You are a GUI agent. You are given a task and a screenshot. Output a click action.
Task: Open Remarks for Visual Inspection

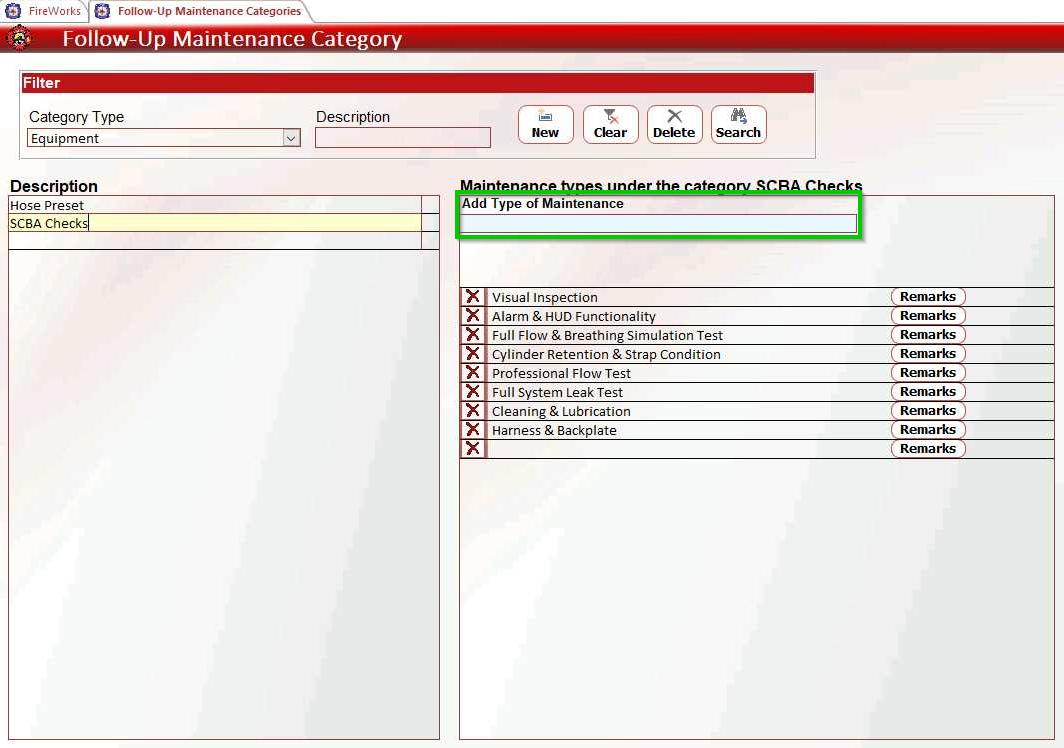pos(927,296)
